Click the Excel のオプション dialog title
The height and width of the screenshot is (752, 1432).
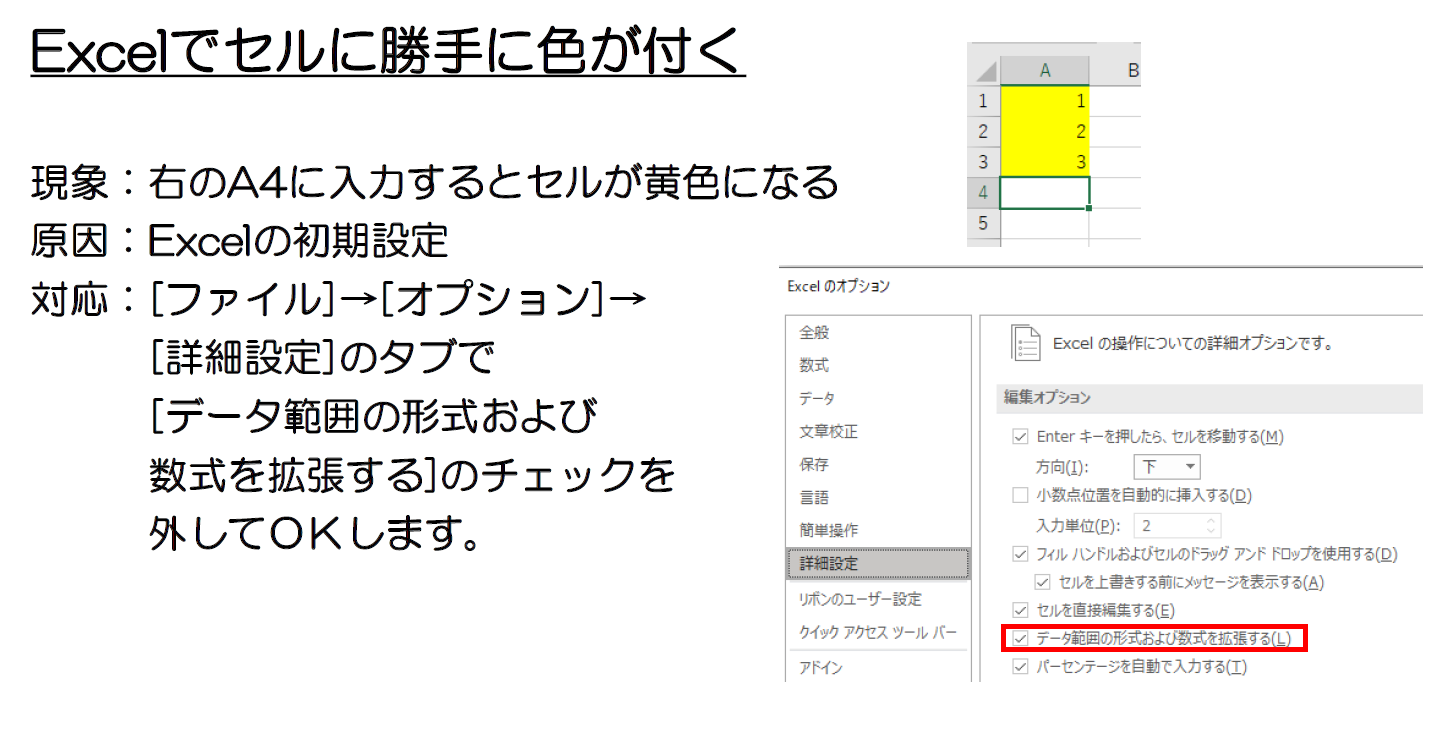(x=838, y=286)
